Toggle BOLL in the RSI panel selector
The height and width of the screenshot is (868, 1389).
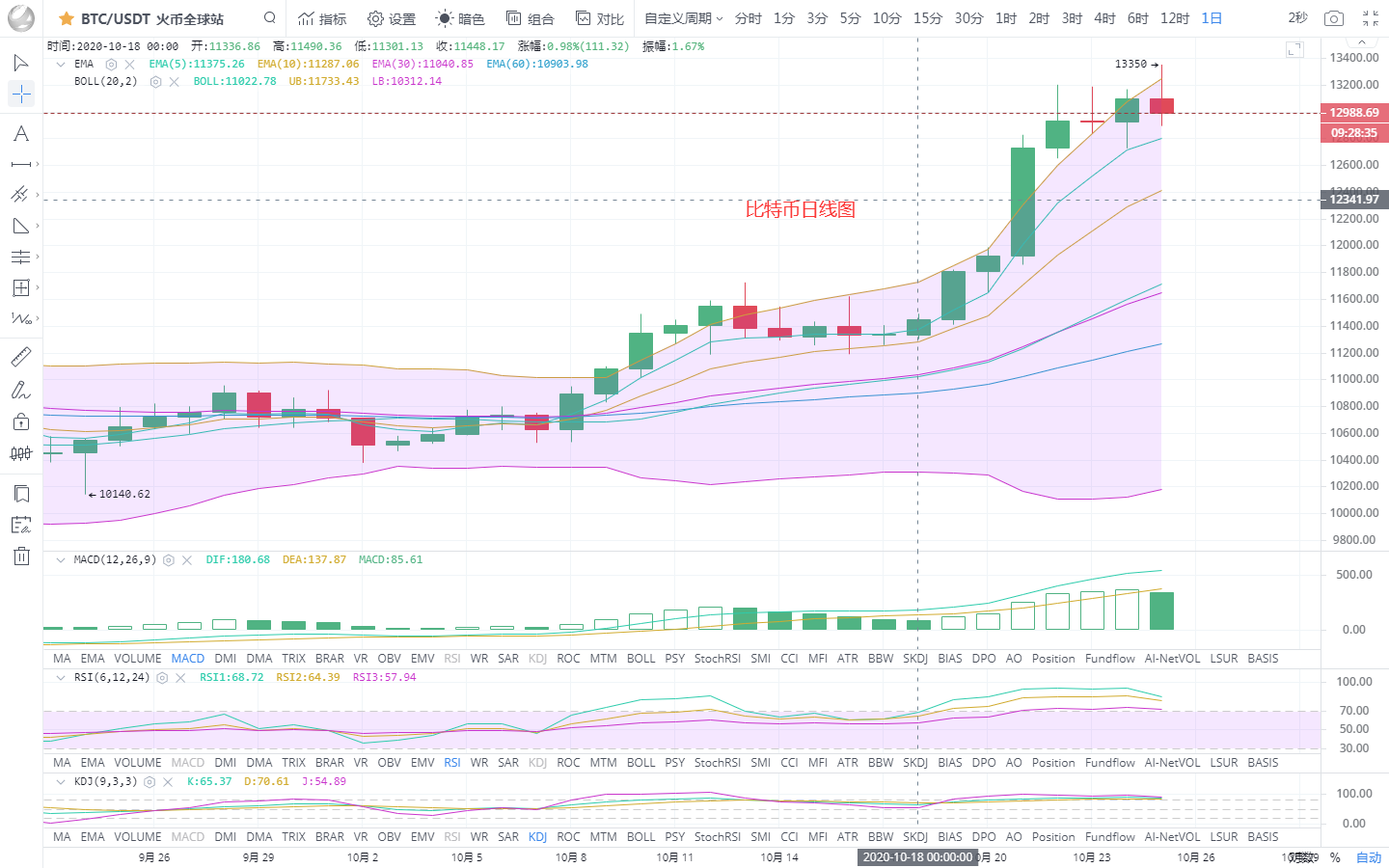click(641, 763)
